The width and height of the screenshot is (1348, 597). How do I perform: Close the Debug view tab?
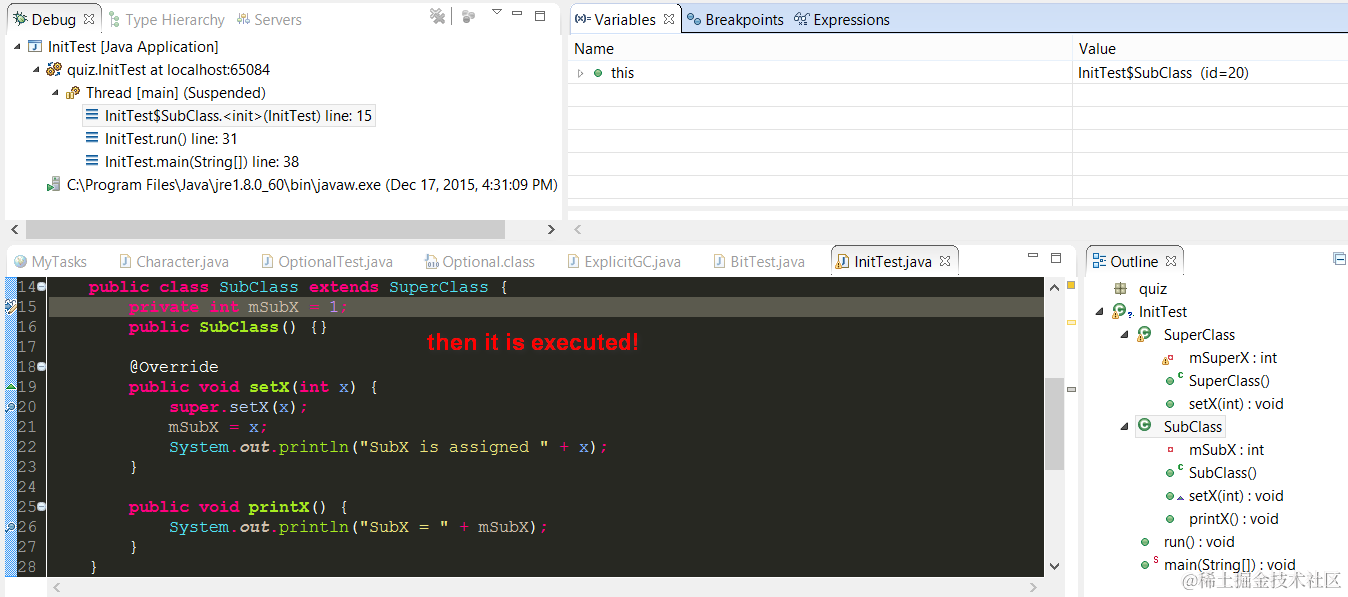pyautogui.click(x=88, y=19)
